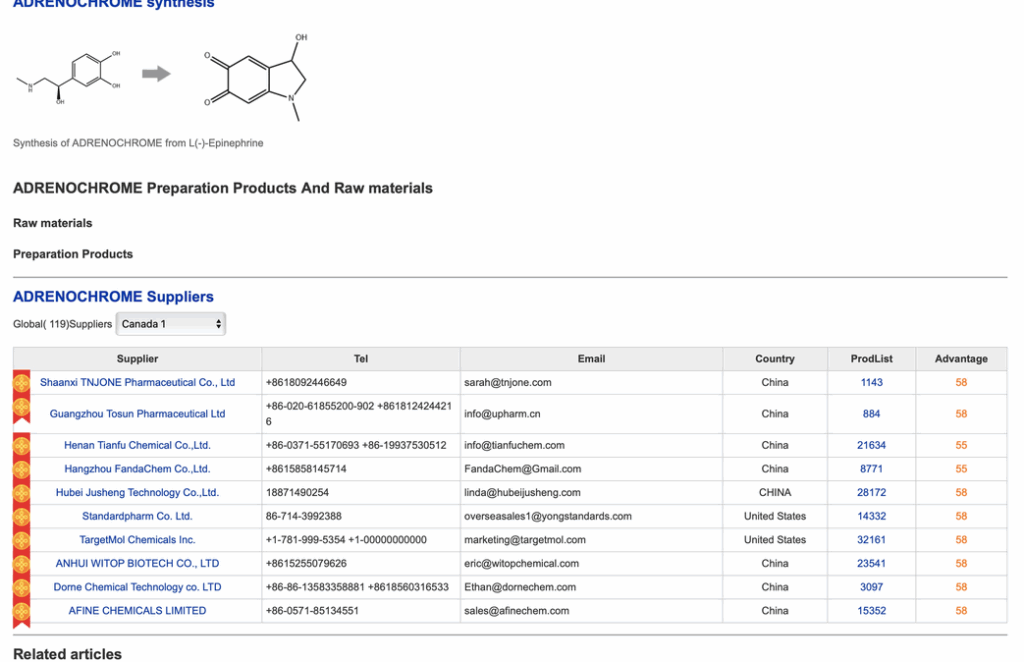Click gold badge icon beside Shaanxi TNJONE
1024x662 pixels.
click(22, 383)
